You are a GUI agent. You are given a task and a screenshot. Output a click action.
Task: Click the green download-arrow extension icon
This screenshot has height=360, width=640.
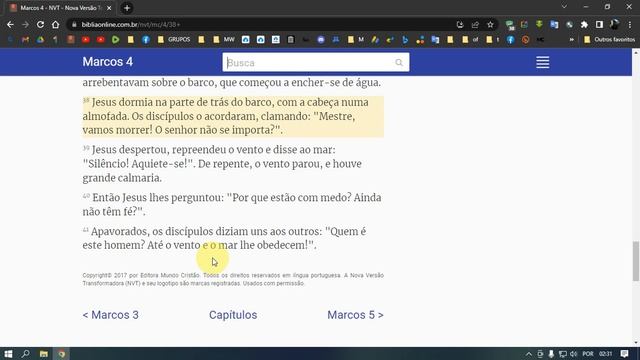point(539,24)
